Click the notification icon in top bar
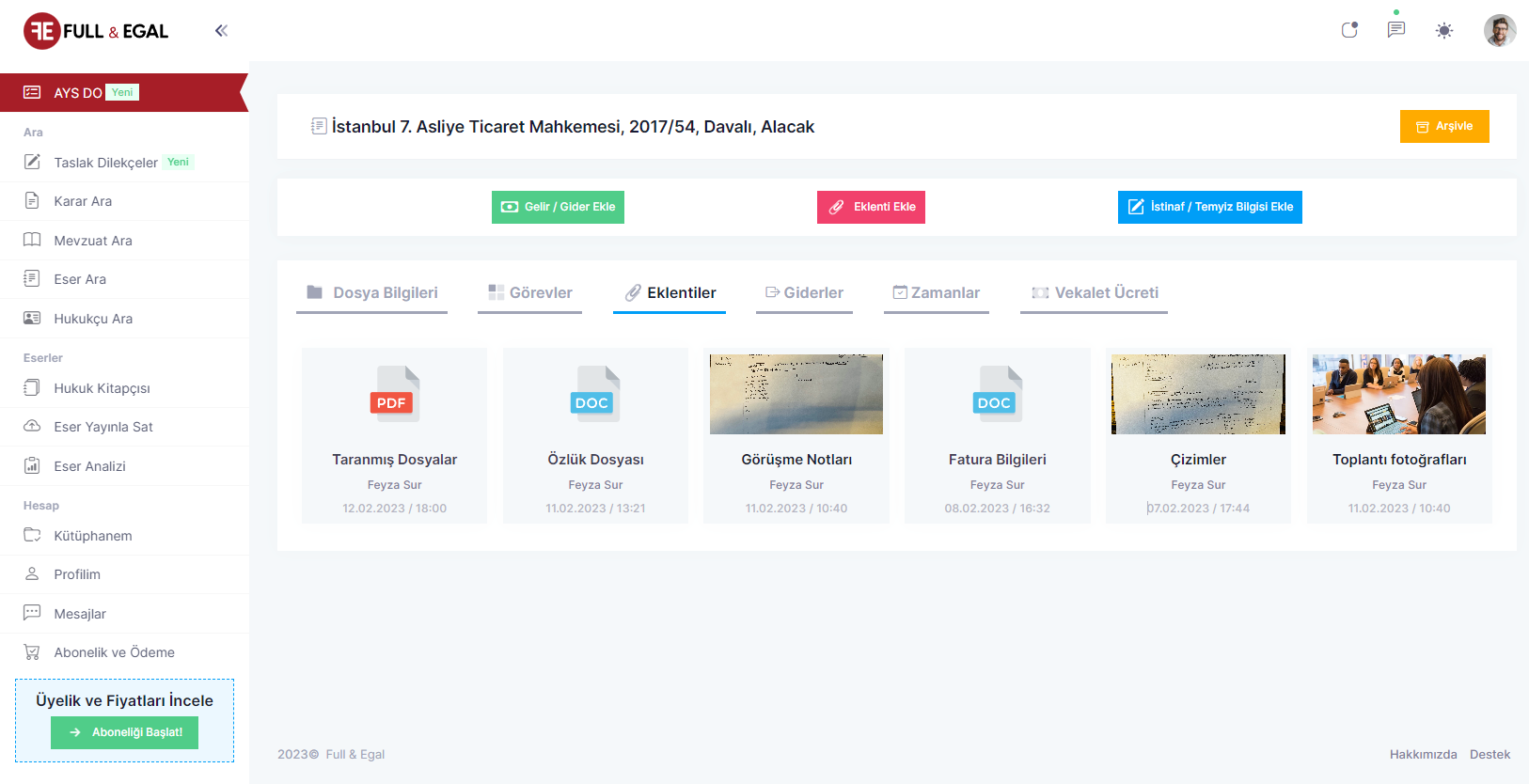The image size is (1529, 784). [1349, 30]
